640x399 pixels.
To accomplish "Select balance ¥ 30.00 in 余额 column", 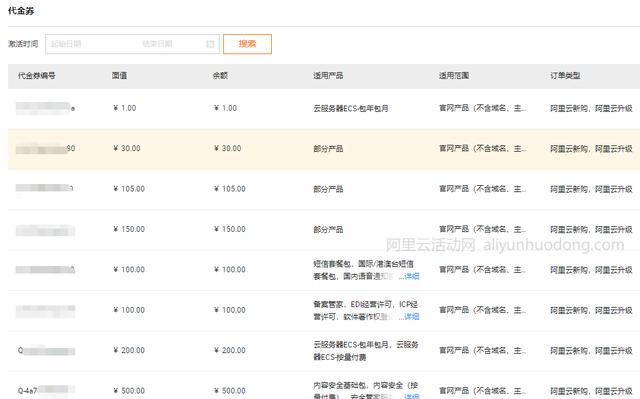I will [227, 149].
